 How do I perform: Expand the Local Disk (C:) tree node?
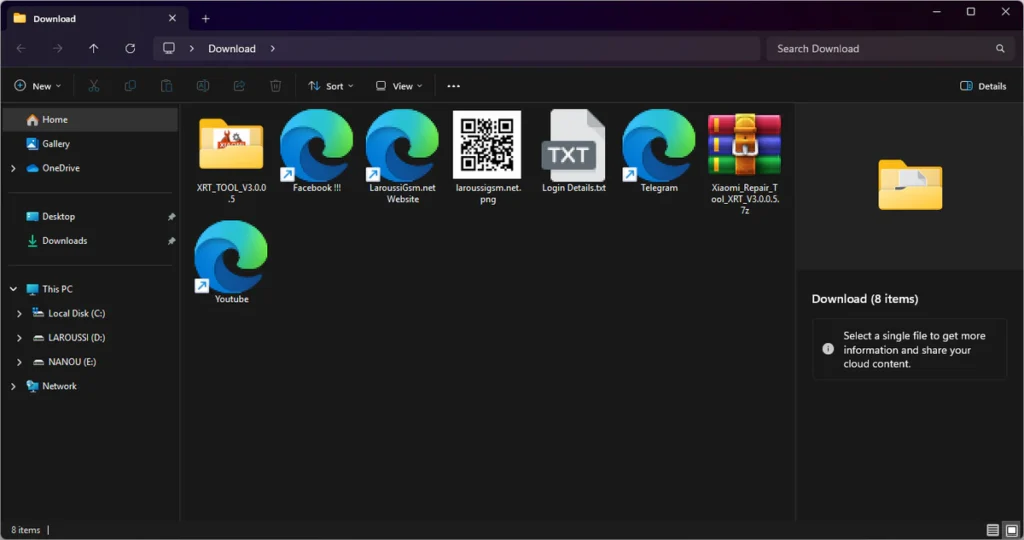(20, 313)
